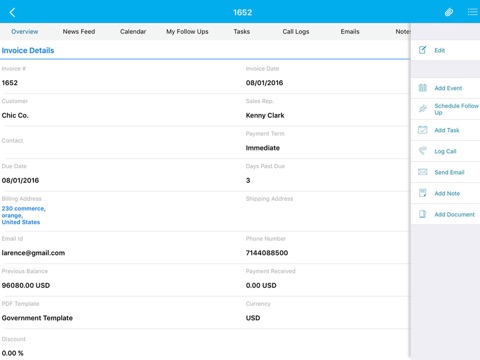The height and width of the screenshot is (360, 480).
Task: Select Schedule Follow Up option
Action: pos(445,109)
